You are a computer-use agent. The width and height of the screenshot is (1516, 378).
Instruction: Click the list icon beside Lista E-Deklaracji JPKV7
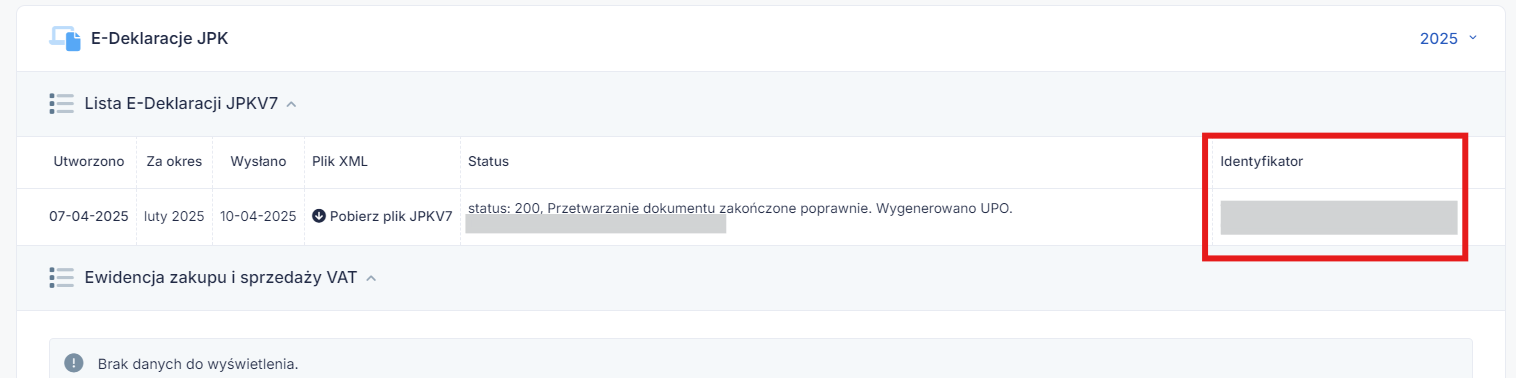(62, 103)
